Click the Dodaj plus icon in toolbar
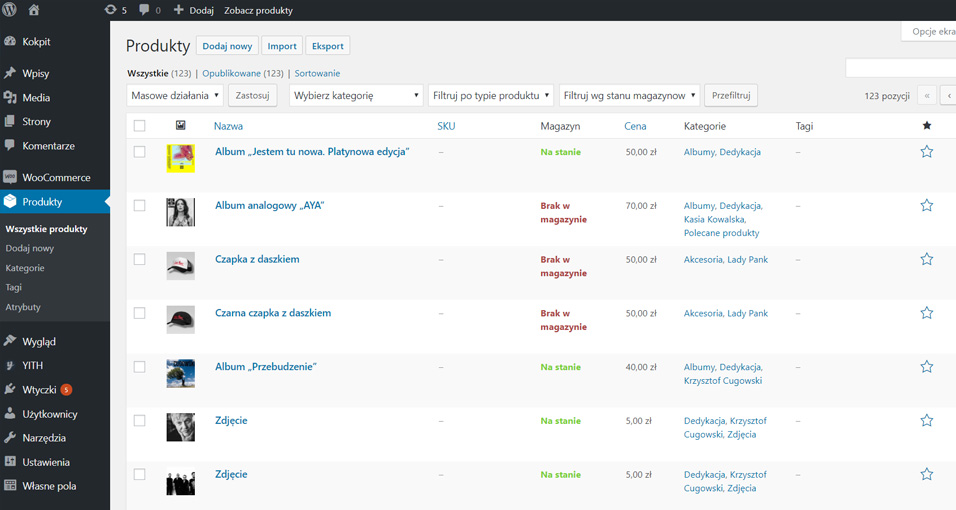 tap(179, 10)
